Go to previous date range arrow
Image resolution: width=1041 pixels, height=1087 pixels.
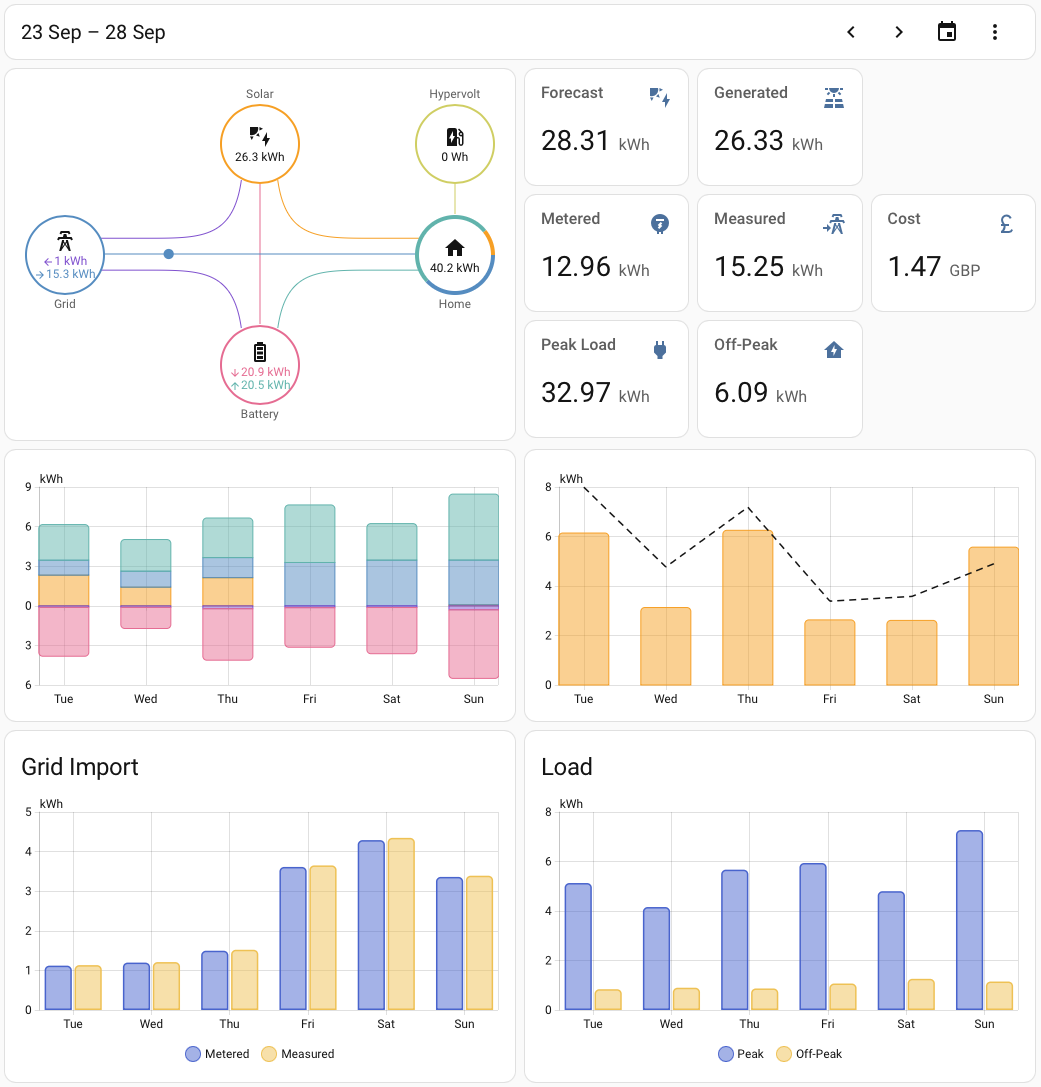(851, 32)
